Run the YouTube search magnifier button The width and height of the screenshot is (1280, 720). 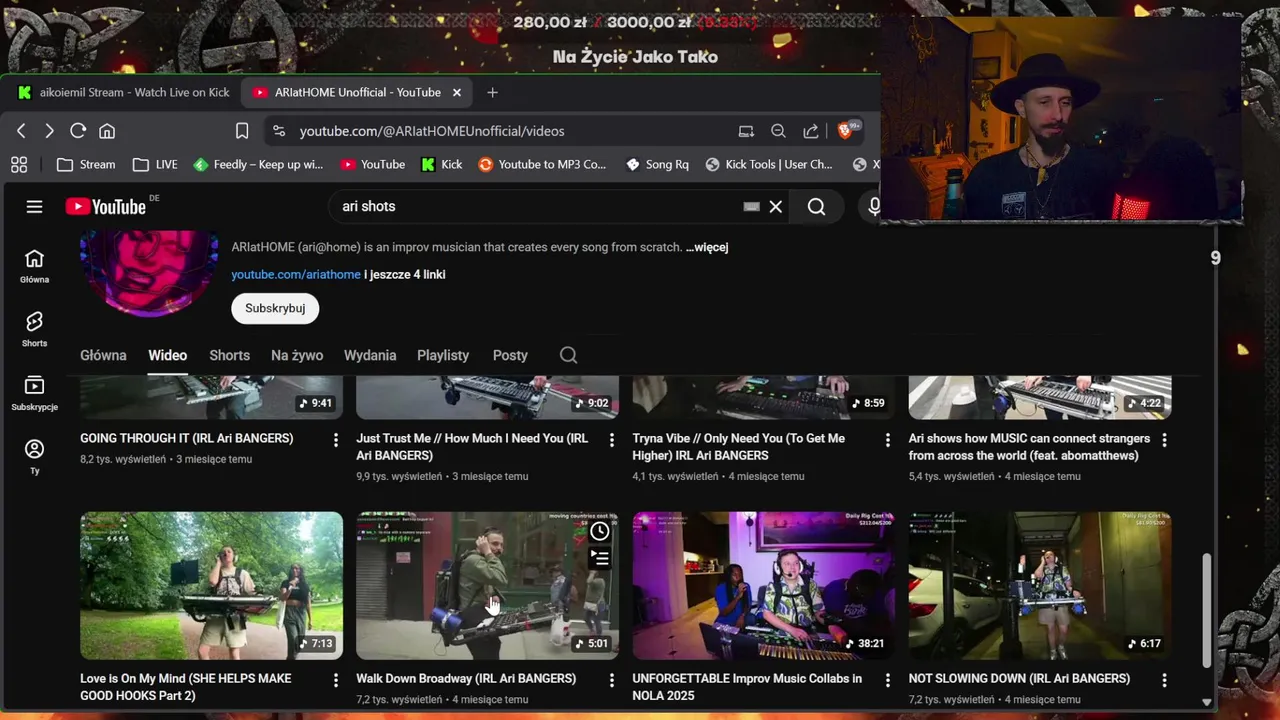[x=816, y=206]
